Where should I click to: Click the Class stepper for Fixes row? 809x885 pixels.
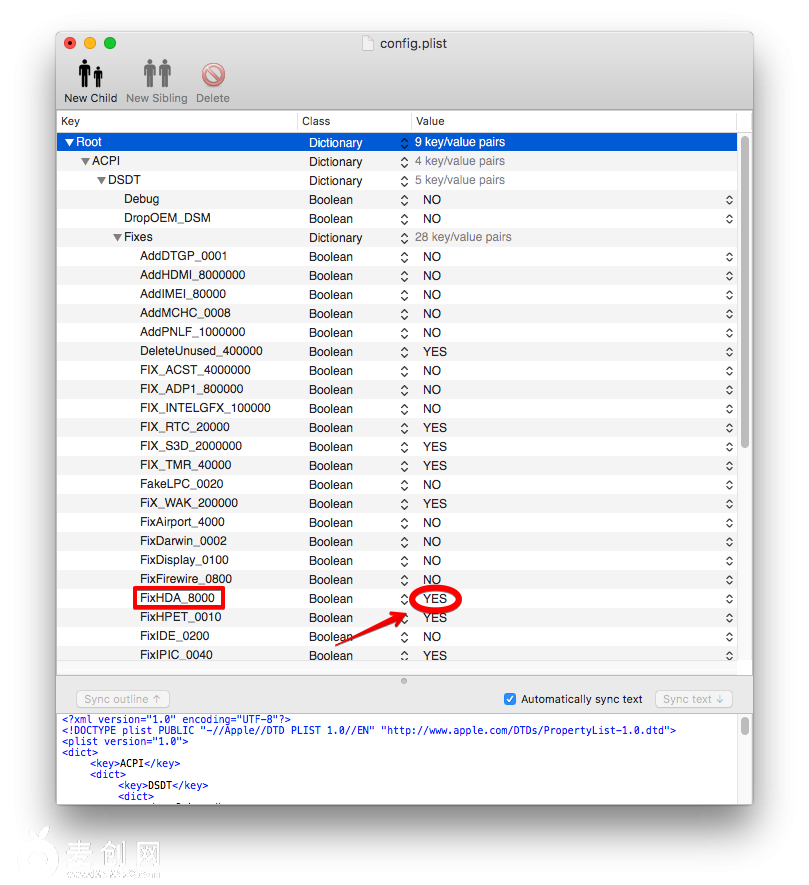coord(403,237)
